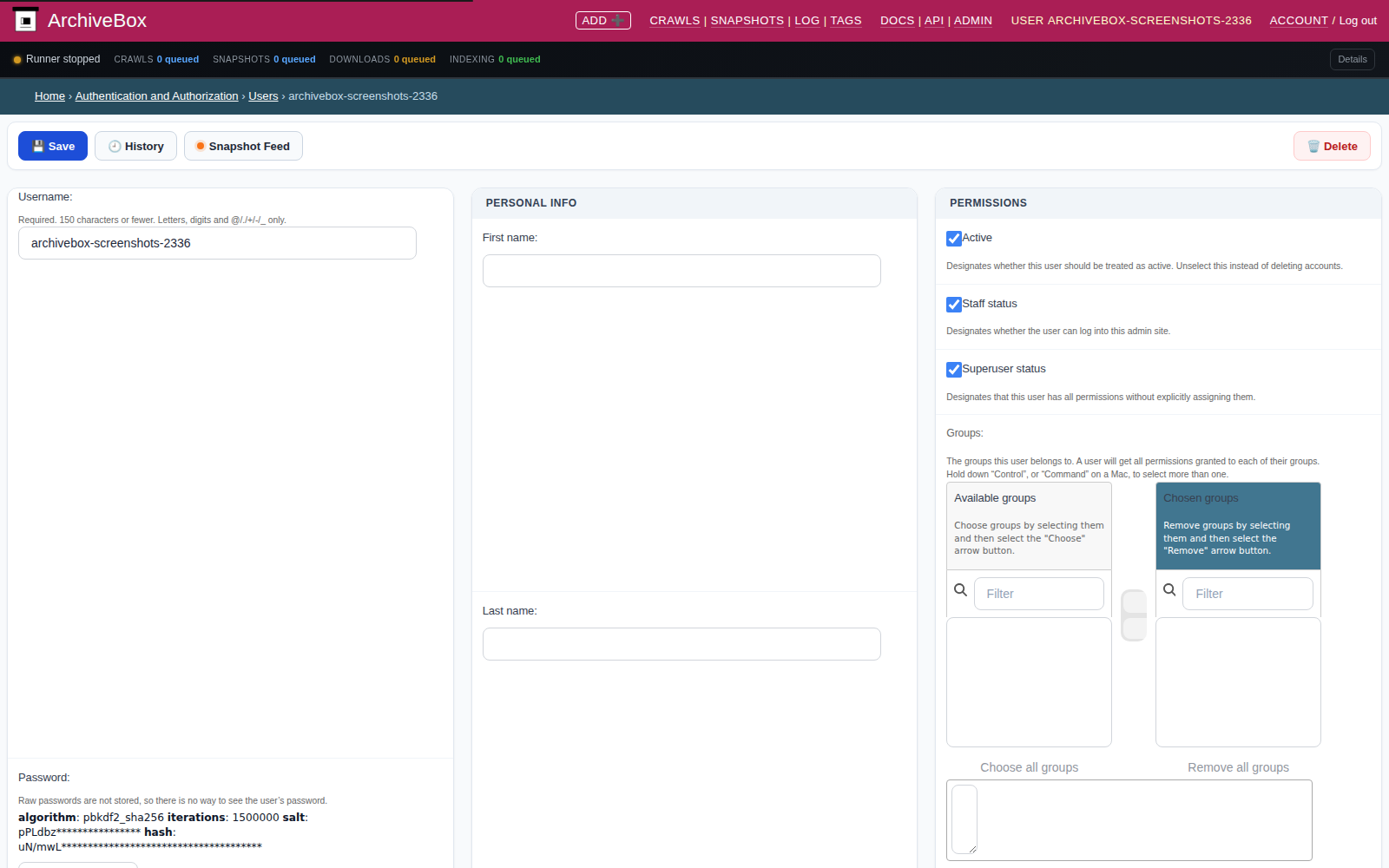This screenshot has width=1389, height=868.
Task: Click the lower arrow button between group lists
Action: pyautogui.click(x=1134, y=628)
